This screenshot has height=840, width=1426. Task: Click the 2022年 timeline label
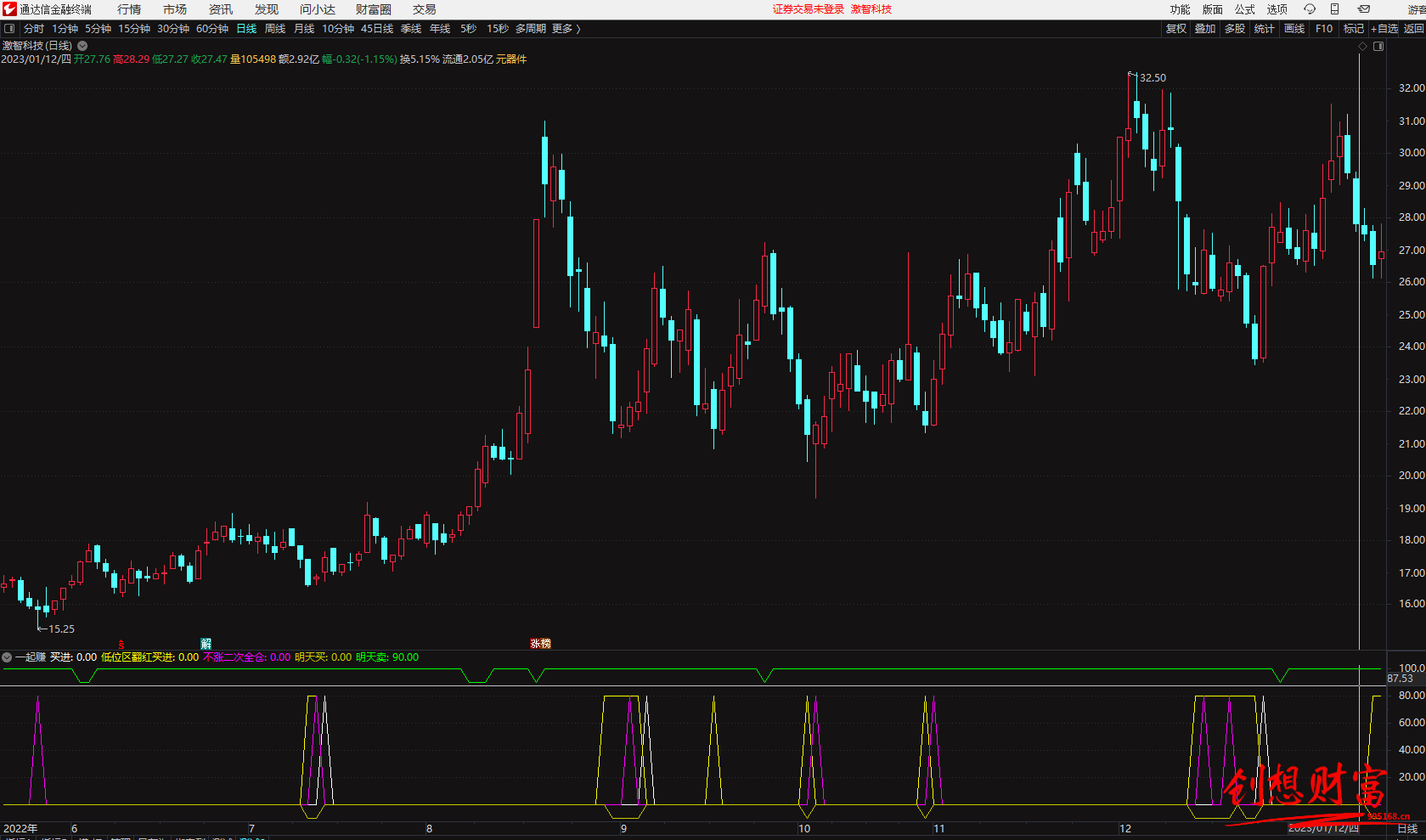click(20, 829)
